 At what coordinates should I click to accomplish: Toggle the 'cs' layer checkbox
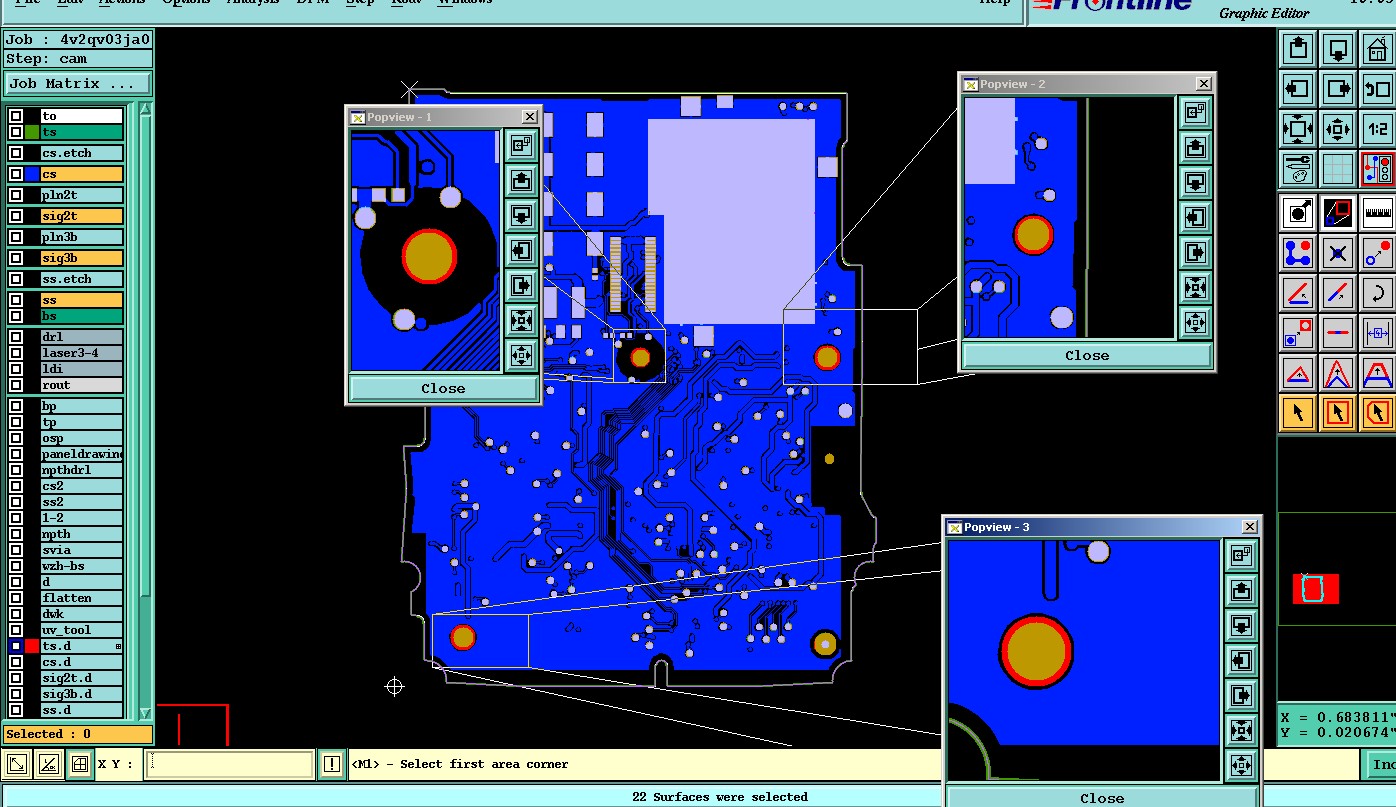tap(16, 174)
